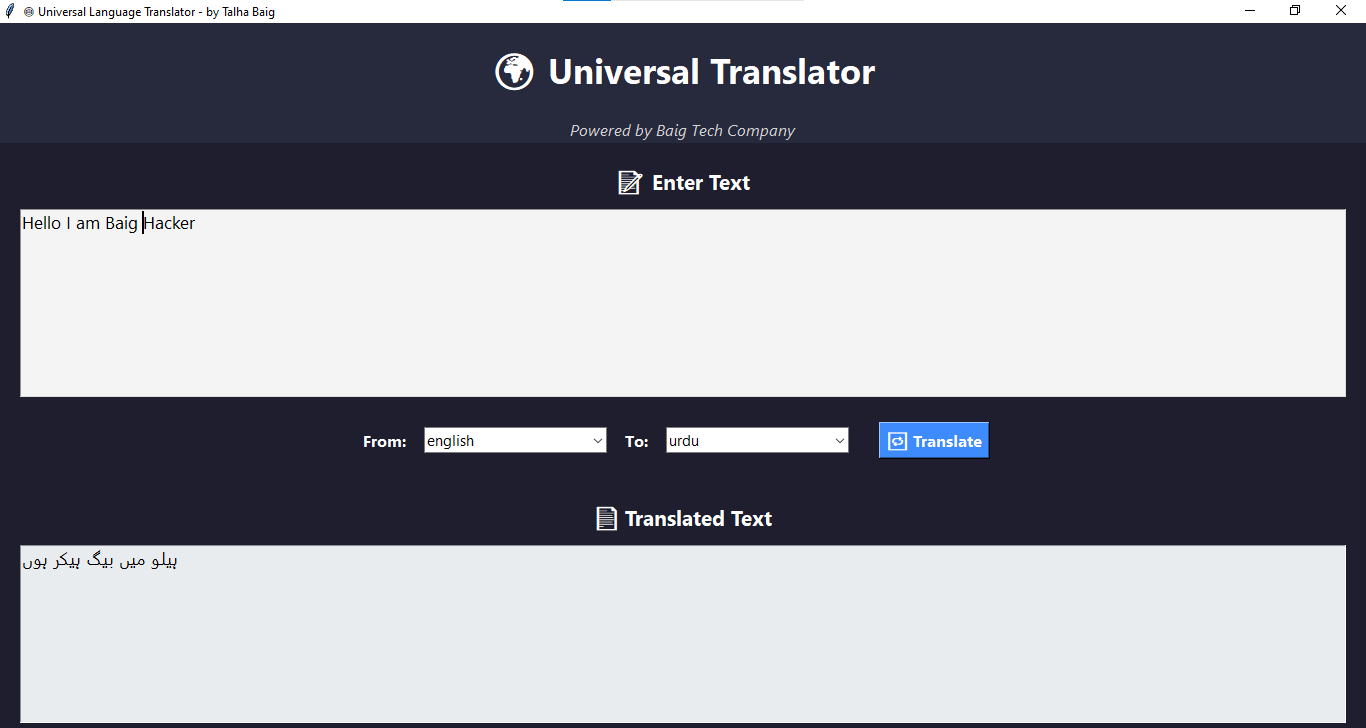
Task: Minimize the translator window
Action: [x=1250, y=11]
